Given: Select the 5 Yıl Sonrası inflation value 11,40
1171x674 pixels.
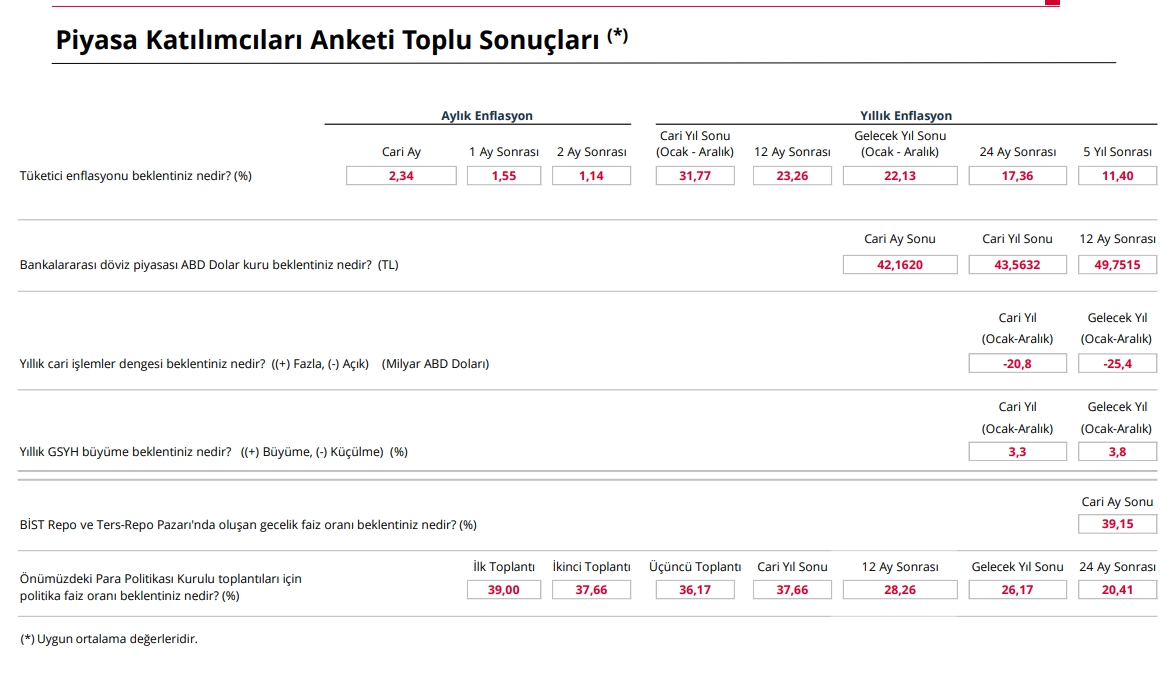Looking at the screenshot, I should pyautogui.click(x=1117, y=176).
